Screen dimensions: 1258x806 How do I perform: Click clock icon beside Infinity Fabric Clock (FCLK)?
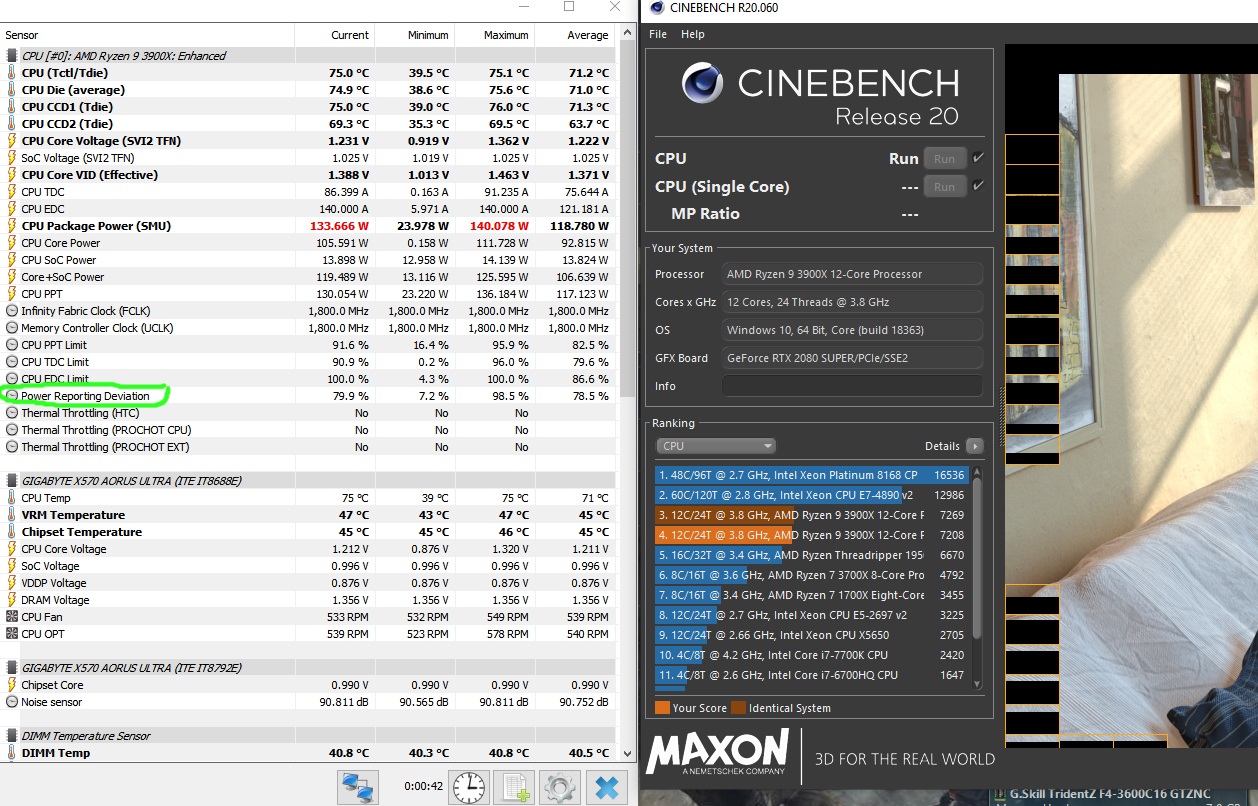pos(11,311)
